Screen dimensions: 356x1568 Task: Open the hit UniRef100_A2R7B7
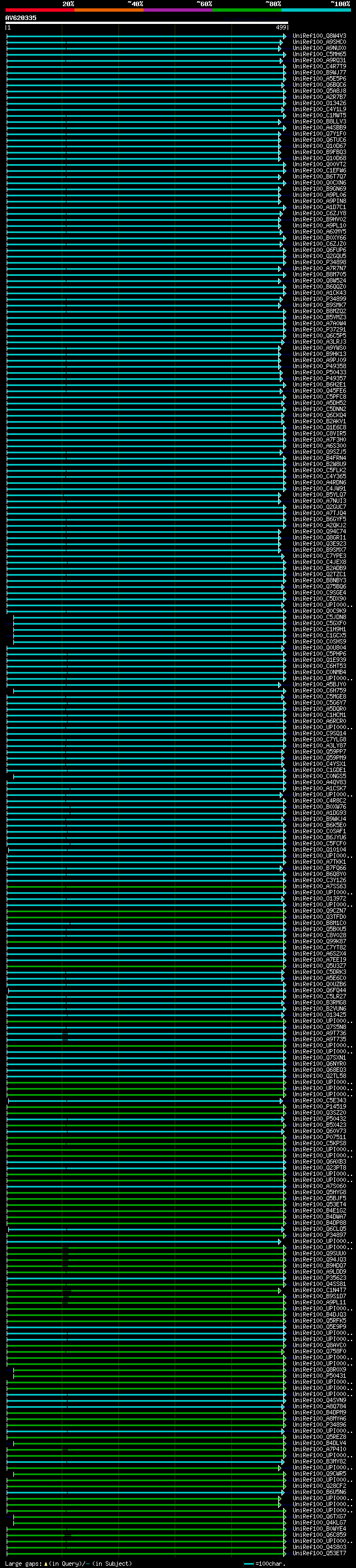point(319,97)
